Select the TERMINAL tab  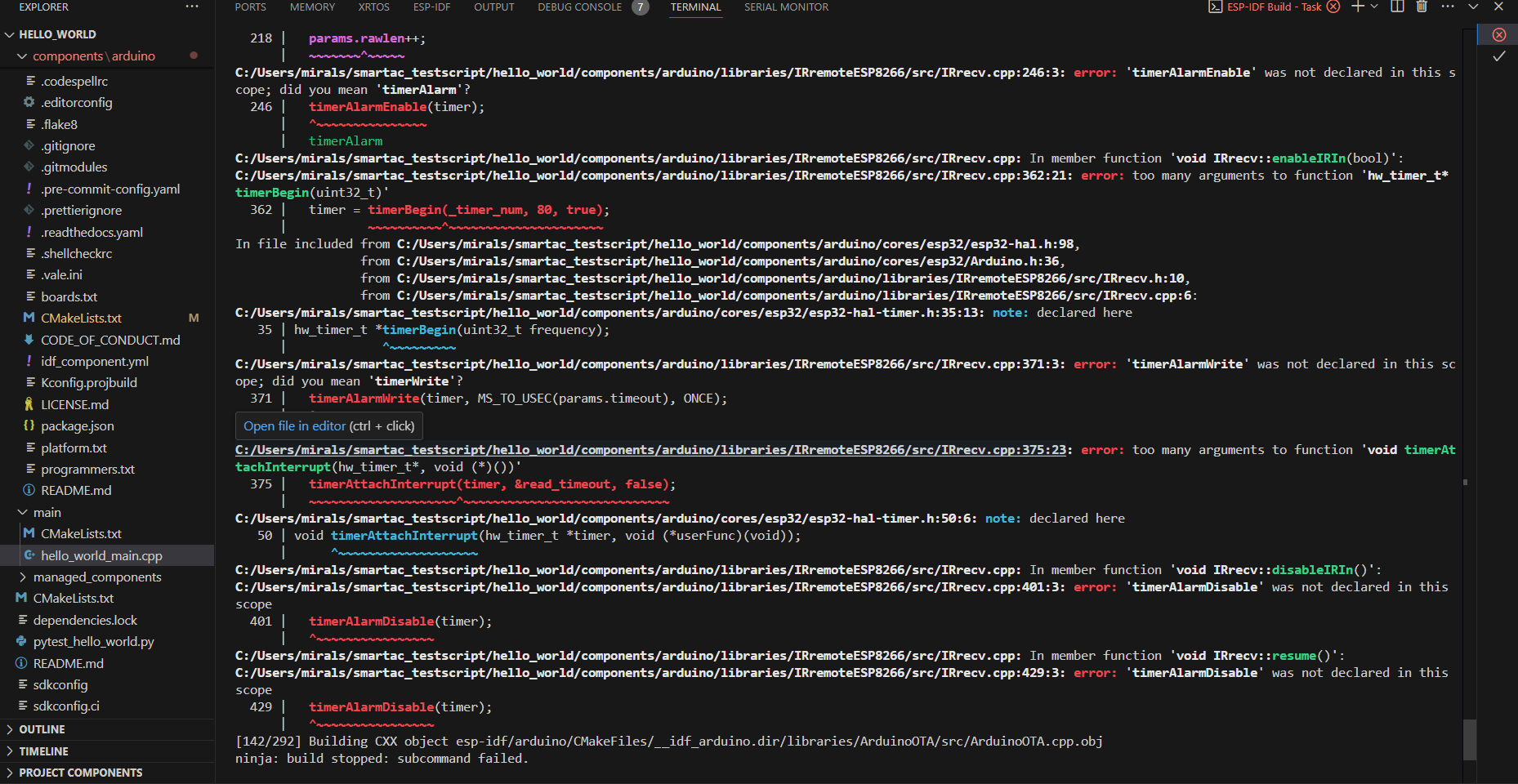(x=696, y=7)
